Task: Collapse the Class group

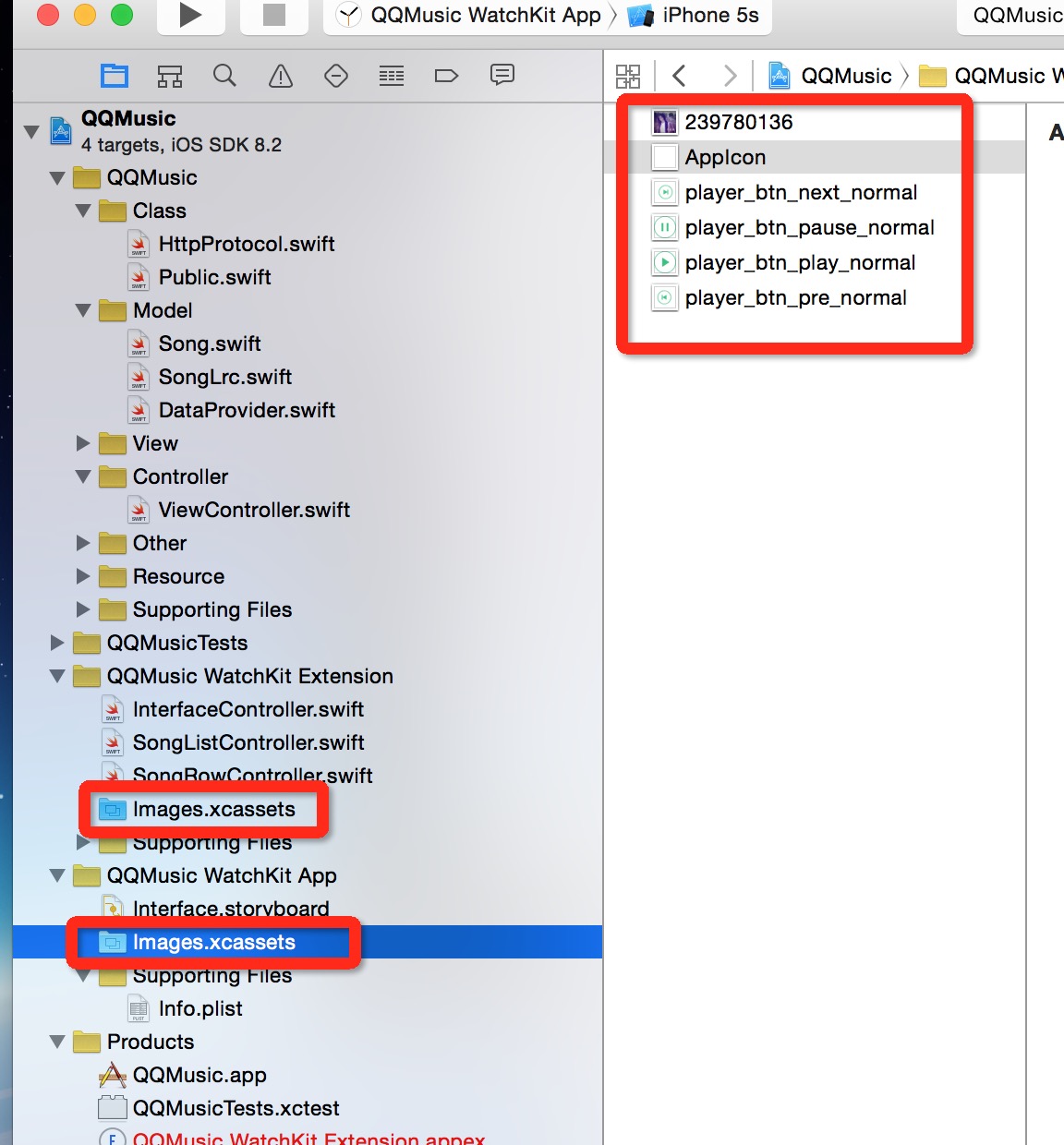Action: (x=83, y=211)
